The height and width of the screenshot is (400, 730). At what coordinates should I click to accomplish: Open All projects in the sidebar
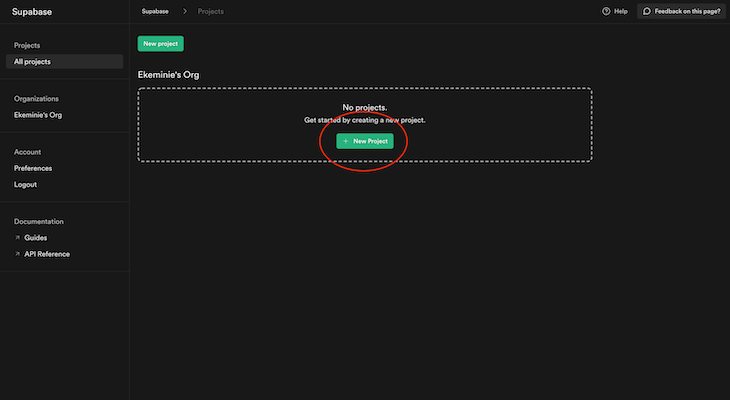pos(32,62)
